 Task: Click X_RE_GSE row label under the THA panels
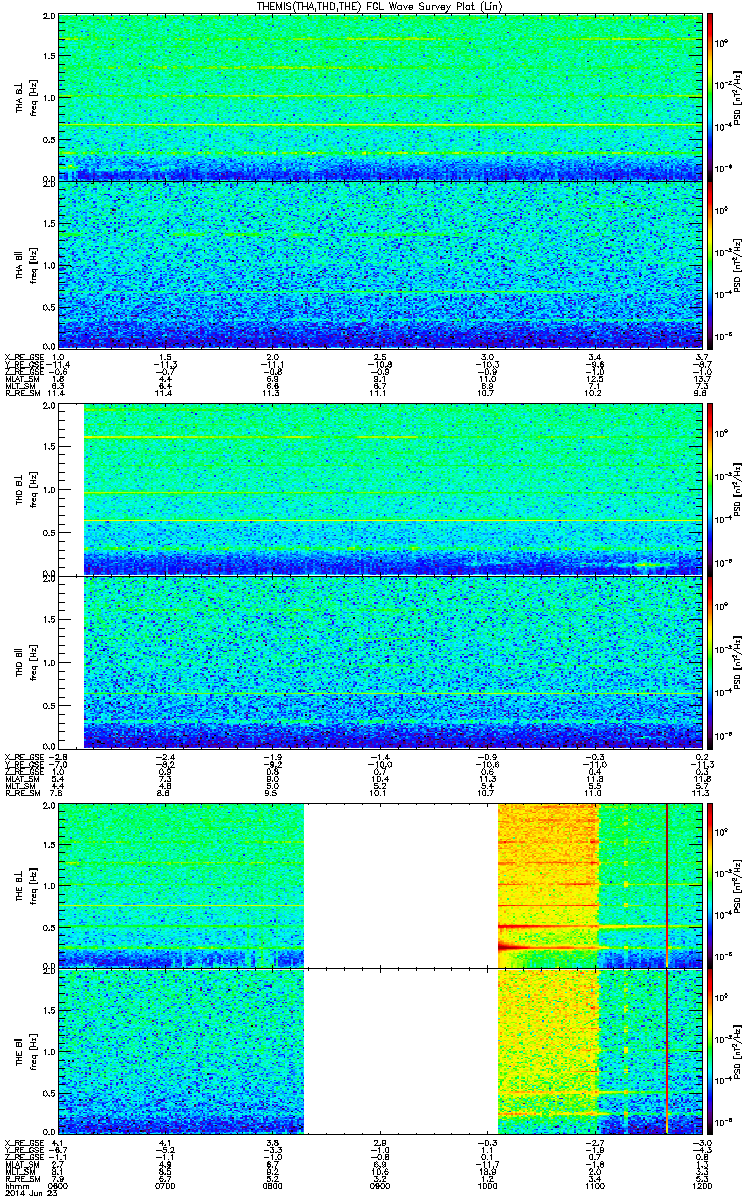click(x=25, y=356)
